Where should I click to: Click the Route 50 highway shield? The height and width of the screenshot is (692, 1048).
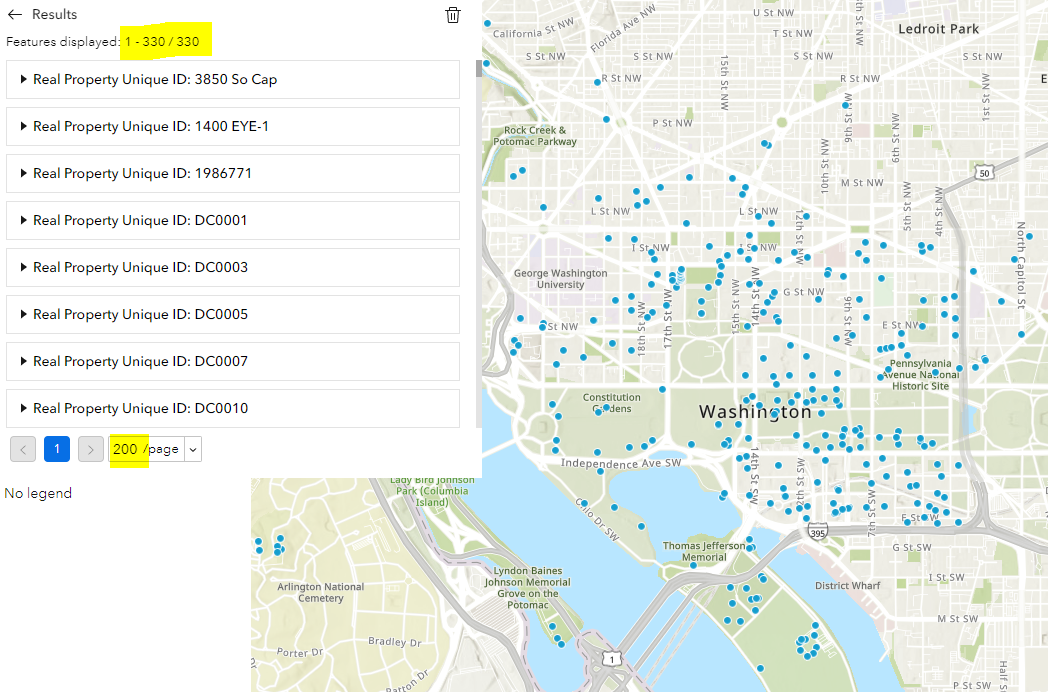tap(986, 174)
